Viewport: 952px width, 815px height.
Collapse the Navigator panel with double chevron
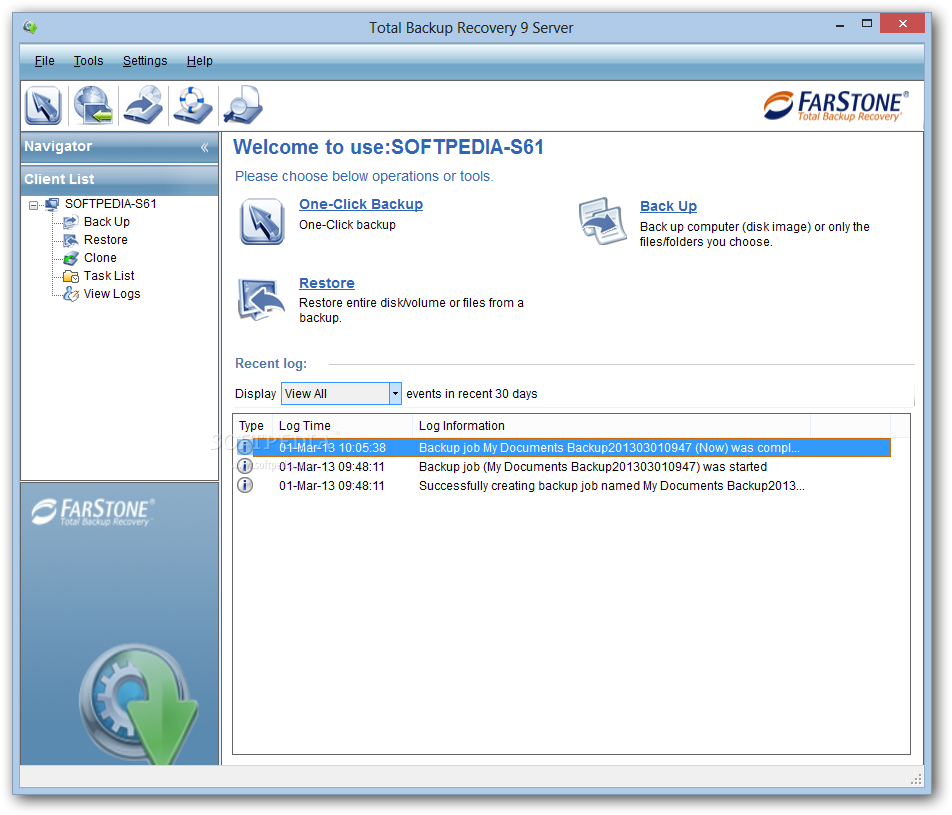(205, 147)
